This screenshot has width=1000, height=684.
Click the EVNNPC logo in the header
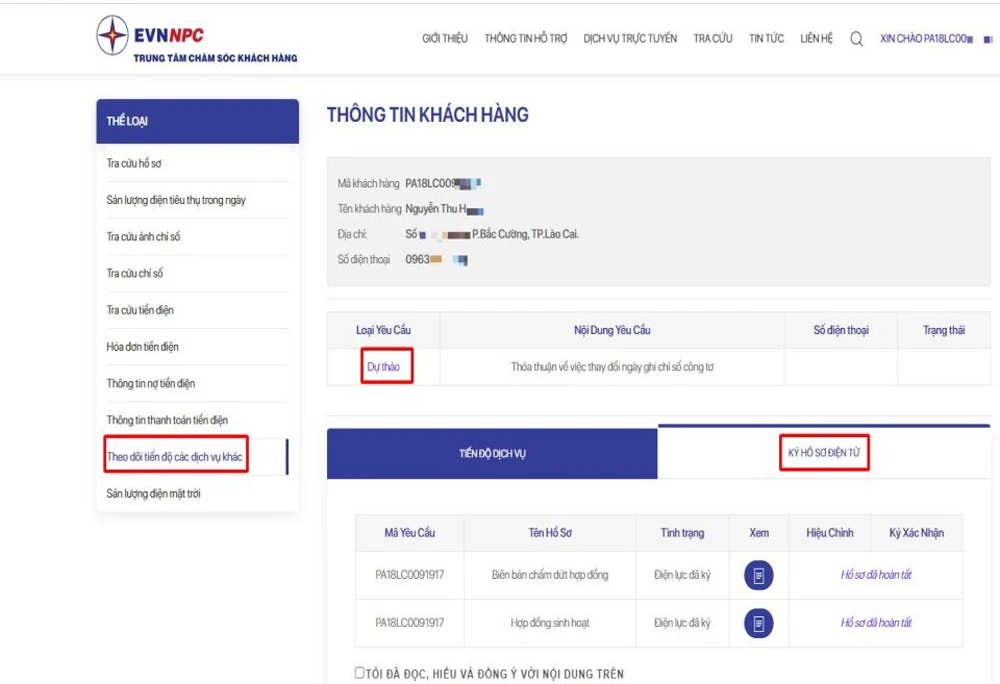(x=150, y=36)
